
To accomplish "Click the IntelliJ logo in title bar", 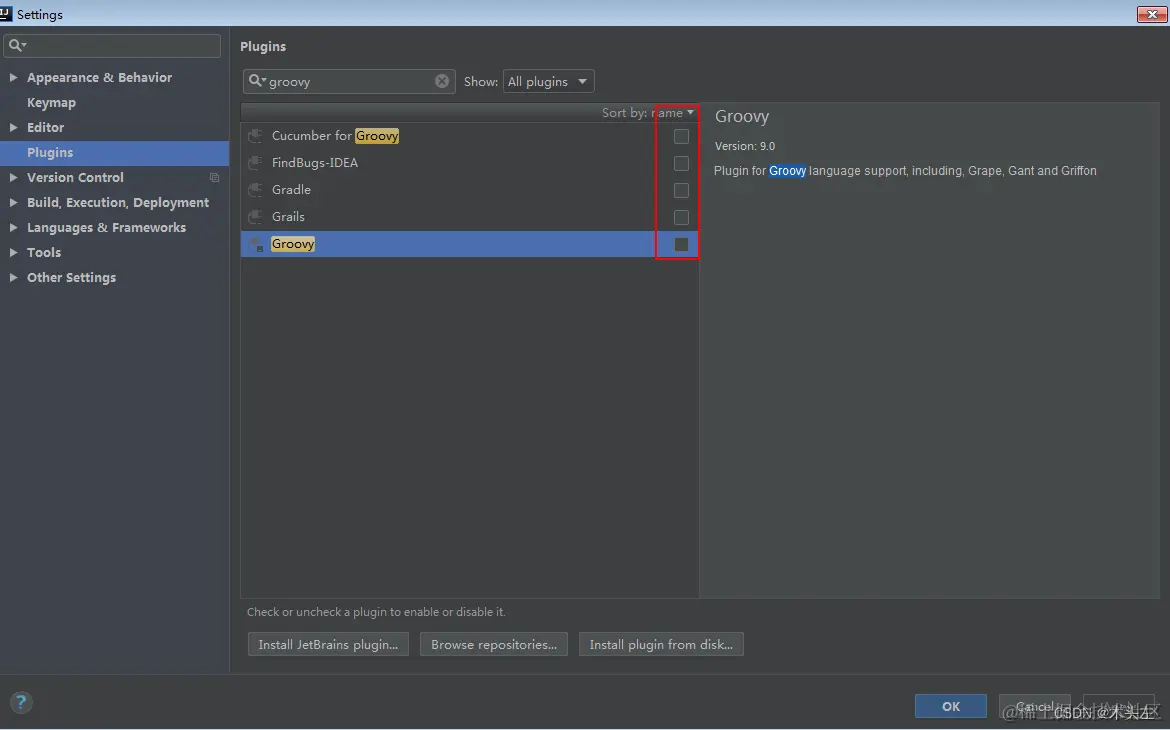I will point(6,13).
